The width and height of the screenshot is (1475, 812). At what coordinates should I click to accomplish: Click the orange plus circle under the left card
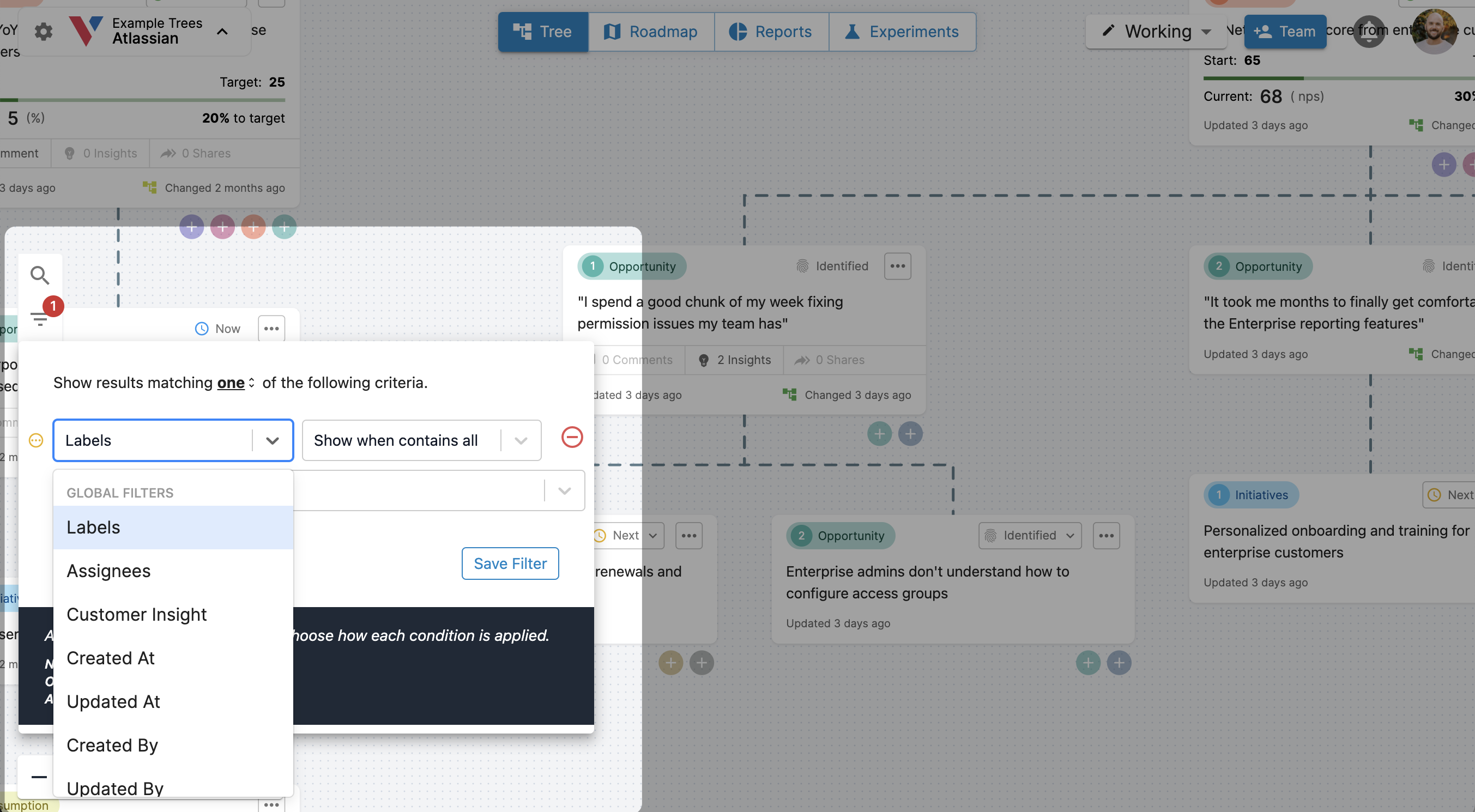coord(253,227)
